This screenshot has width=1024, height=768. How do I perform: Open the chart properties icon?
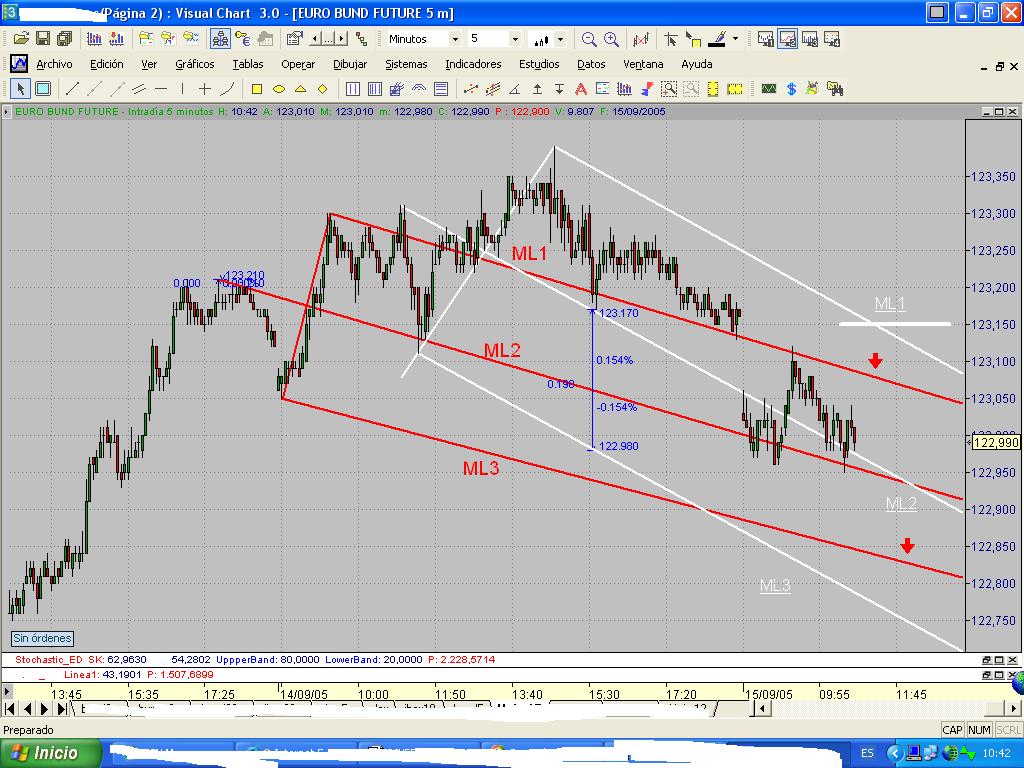[x=295, y=39]
